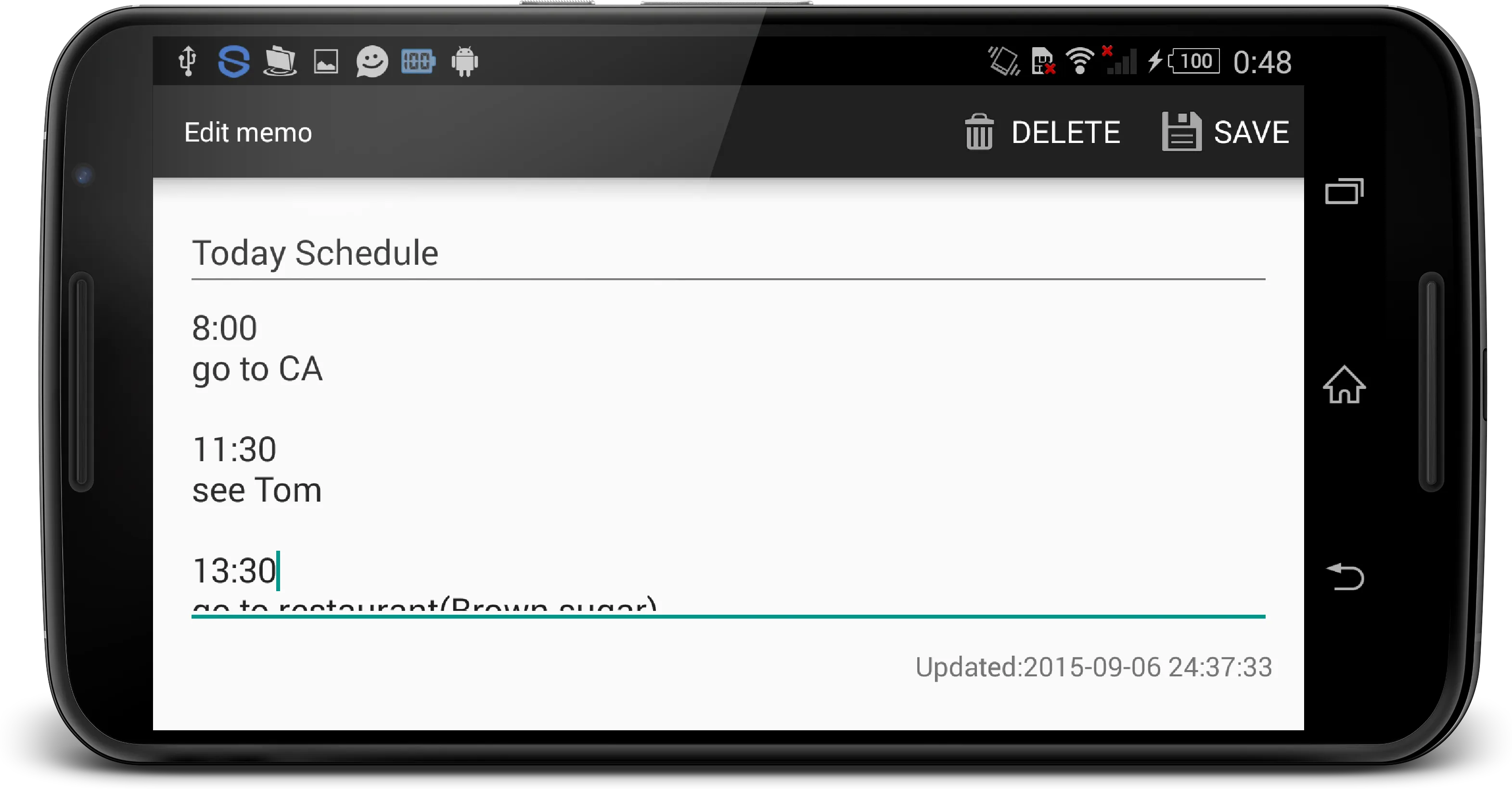The image size is (1512, 789).
Task: Open the grid/barcode scanner icon
Action: pos(418,61)
